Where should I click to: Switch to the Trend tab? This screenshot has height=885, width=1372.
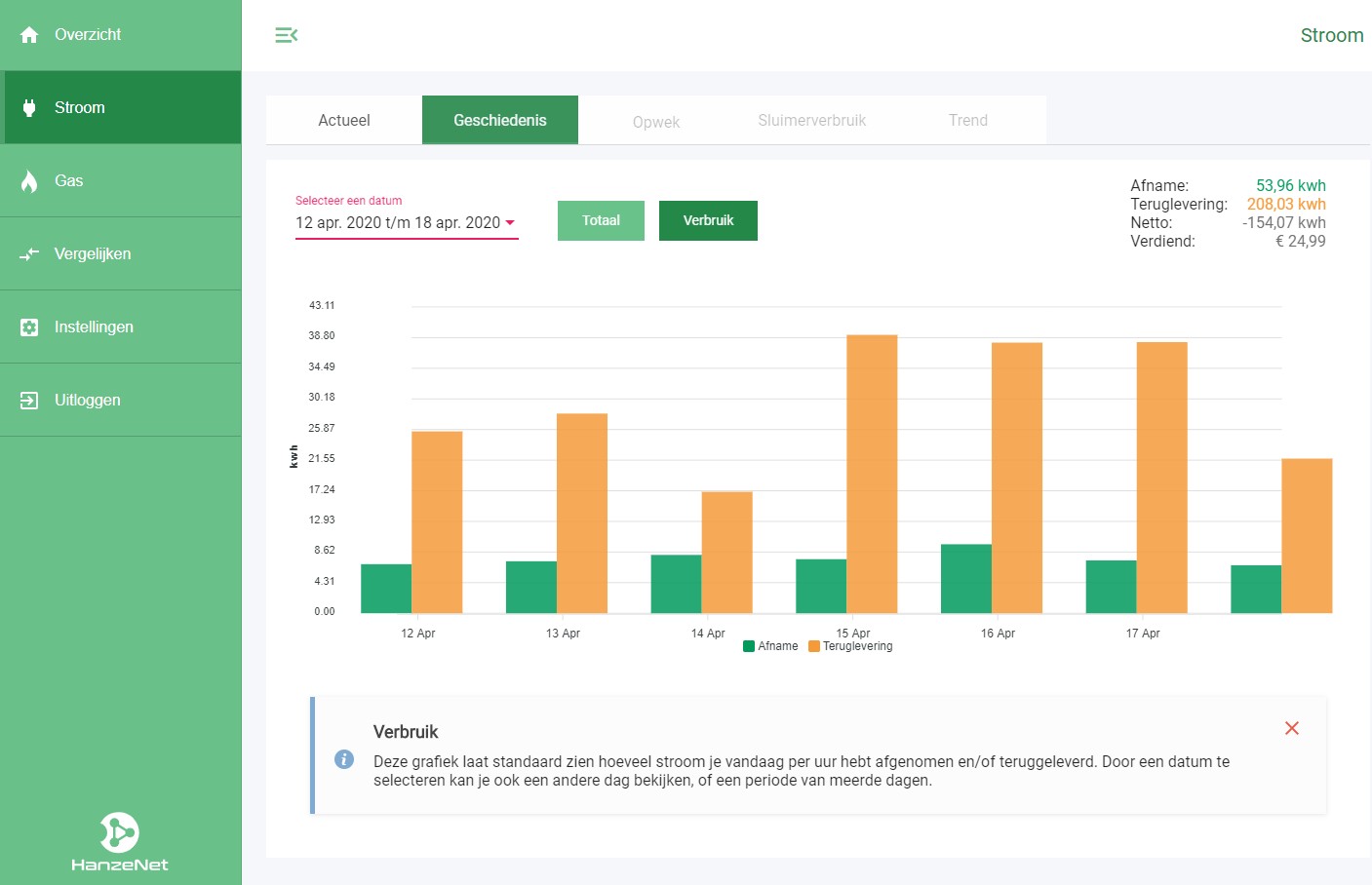click(968, 120)
